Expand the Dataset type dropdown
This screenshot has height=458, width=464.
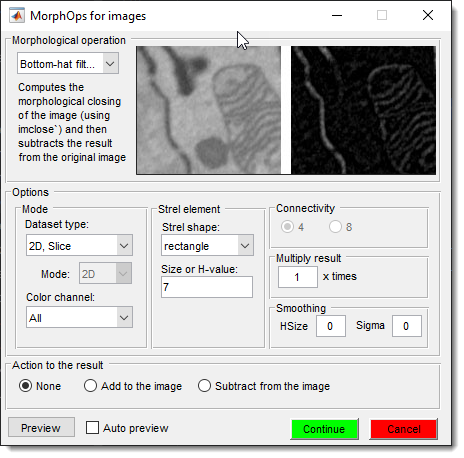pos(79,246)
